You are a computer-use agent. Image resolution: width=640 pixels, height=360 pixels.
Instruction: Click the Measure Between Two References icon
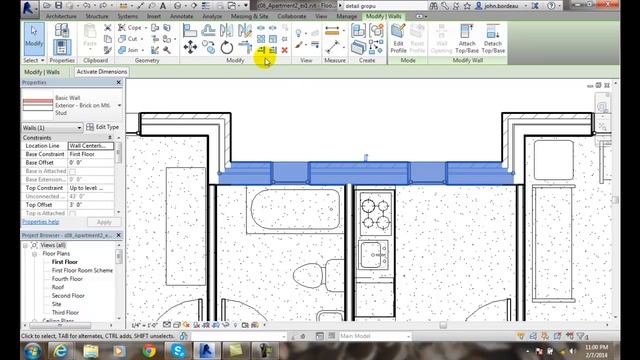click(x=332, y=47)
